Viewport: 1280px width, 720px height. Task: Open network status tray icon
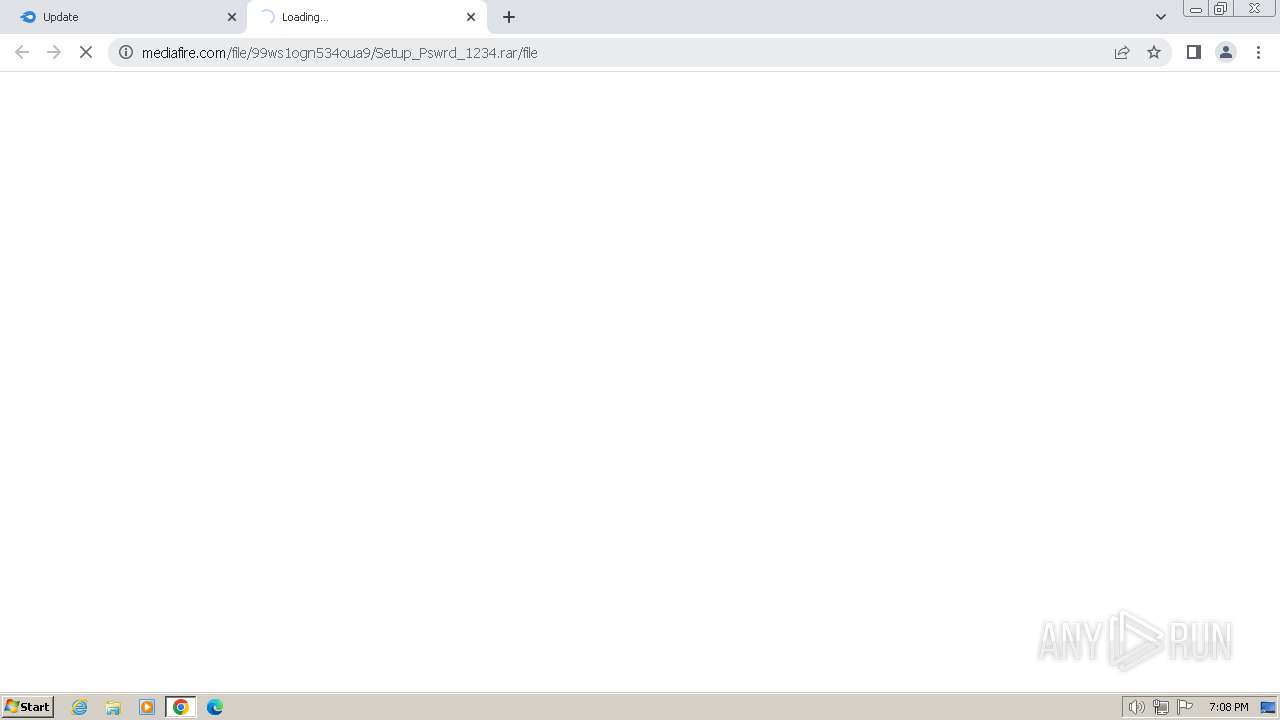(x=1161, y=707)
